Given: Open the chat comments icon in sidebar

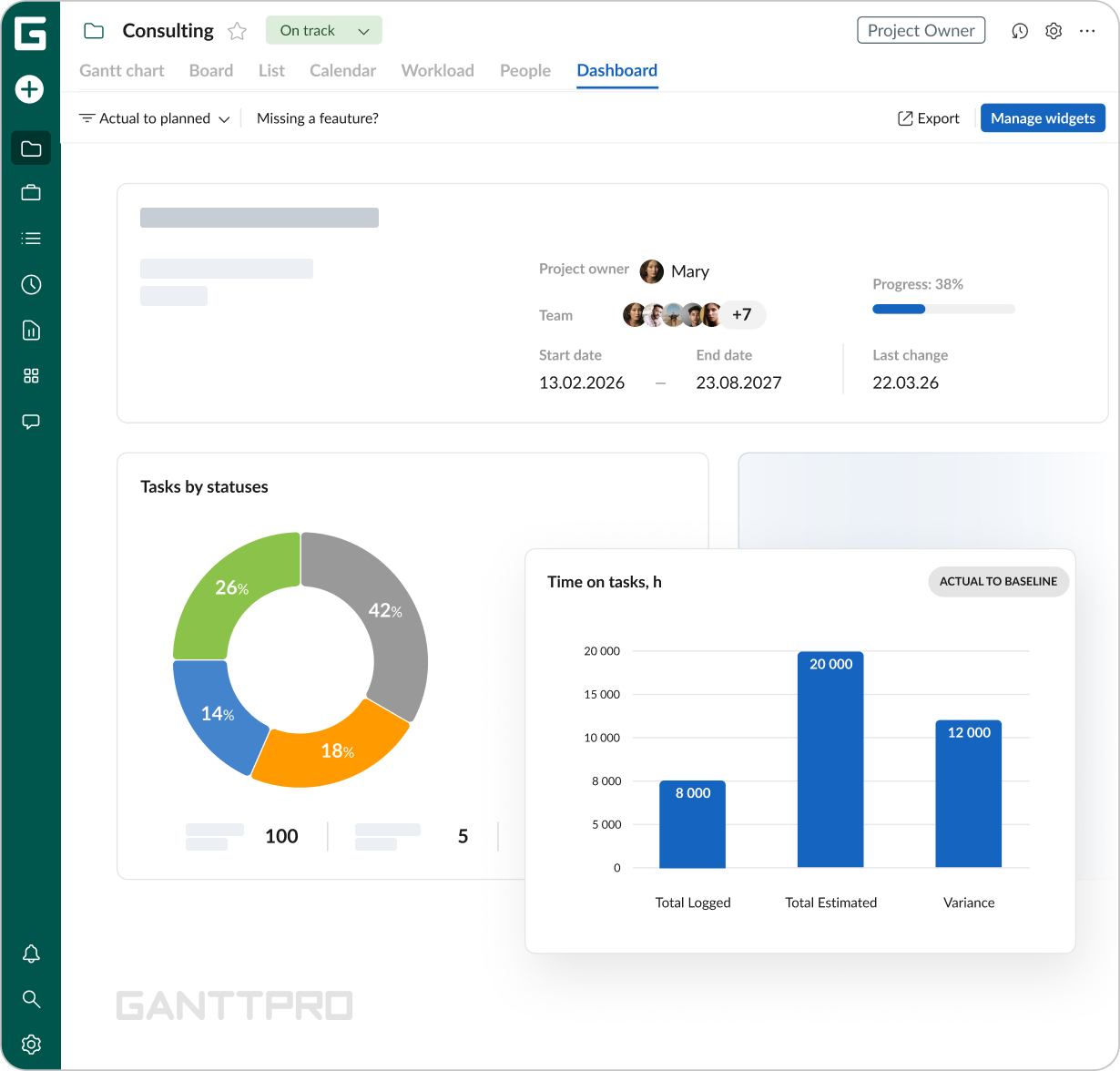Looking at the screenshot, I should 31,422.
